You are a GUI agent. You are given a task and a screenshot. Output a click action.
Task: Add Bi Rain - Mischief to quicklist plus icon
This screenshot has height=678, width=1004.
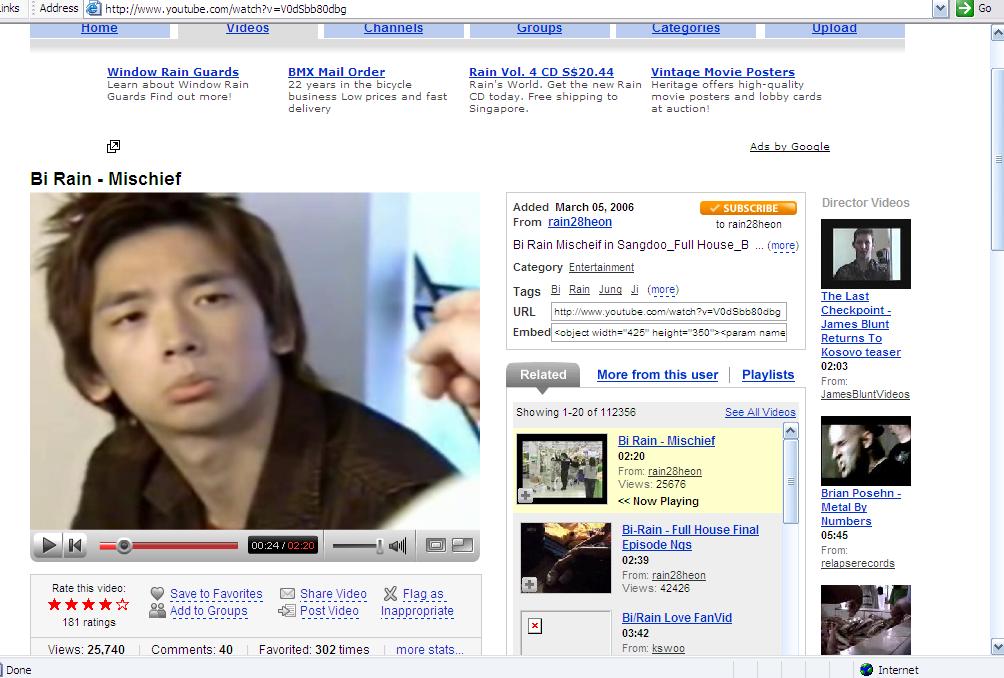525,496
